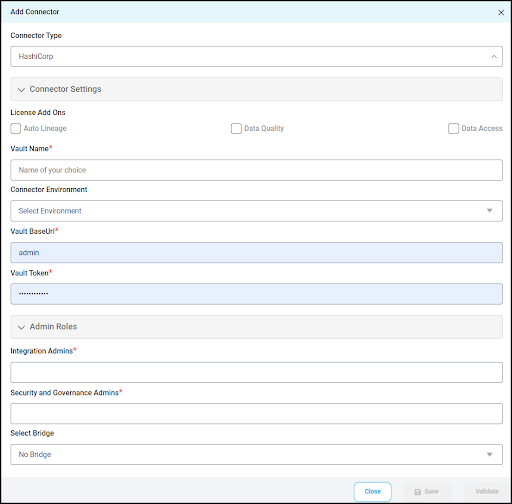Click the Connector Type chevron arrow
The width and height of the screenshot is (512, 504).
pyautogui.click(x=494, y=57)
